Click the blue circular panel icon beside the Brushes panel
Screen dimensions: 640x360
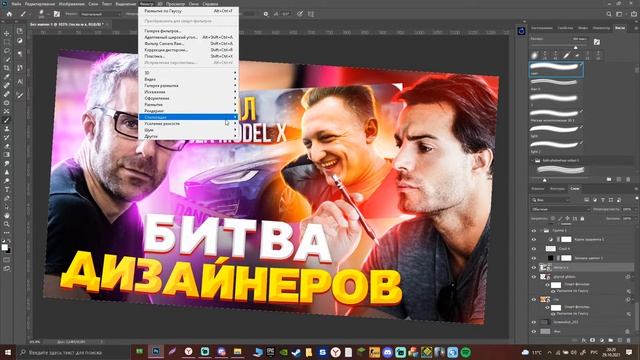coord(521,31)
